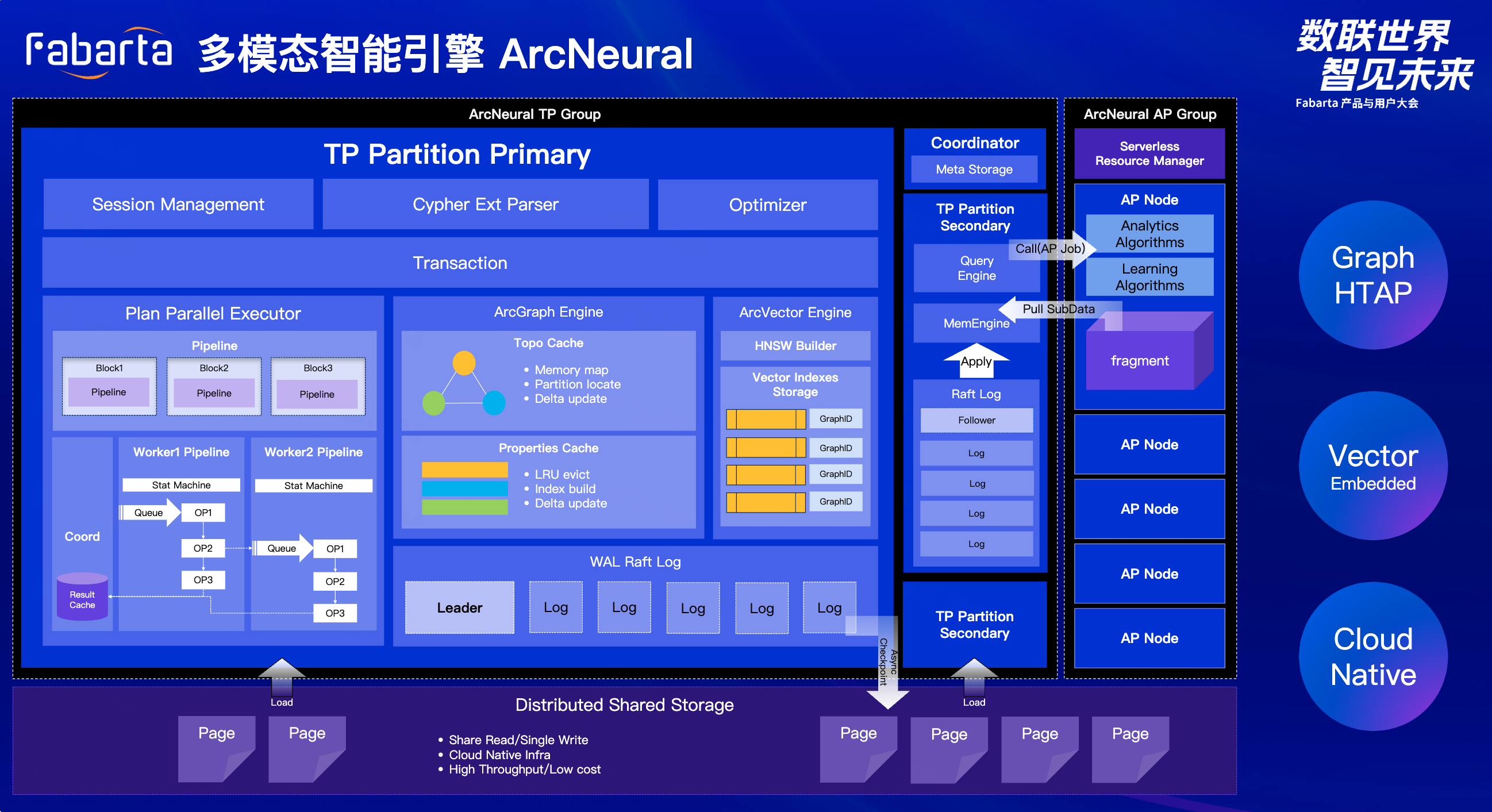This screenshot has height=812, width=1492.
Task: Click the Query Engine box
Action: 976,268
